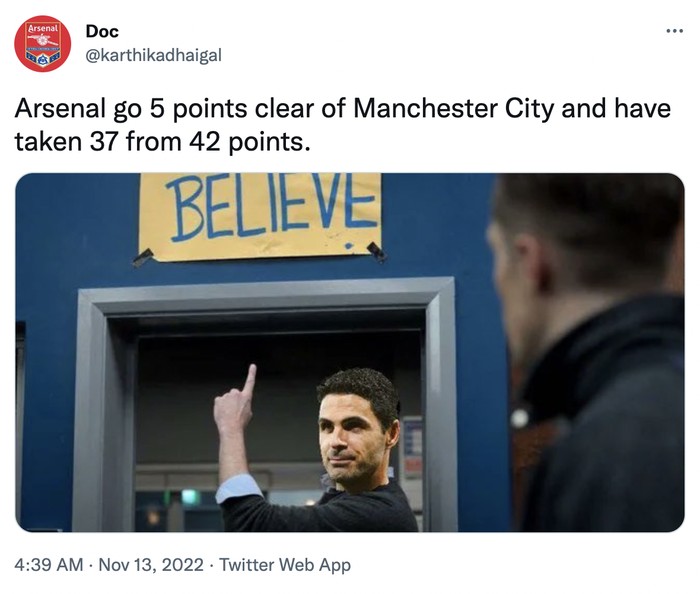700x594 pixels.
Task: Click the raised pointing finger in the photo
Action: pos(248,380)
